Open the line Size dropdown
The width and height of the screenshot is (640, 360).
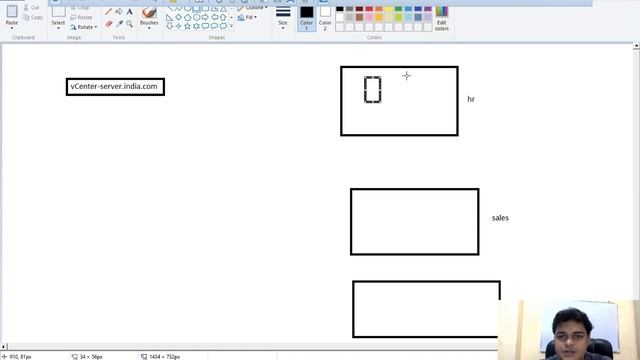click(283, 18)
